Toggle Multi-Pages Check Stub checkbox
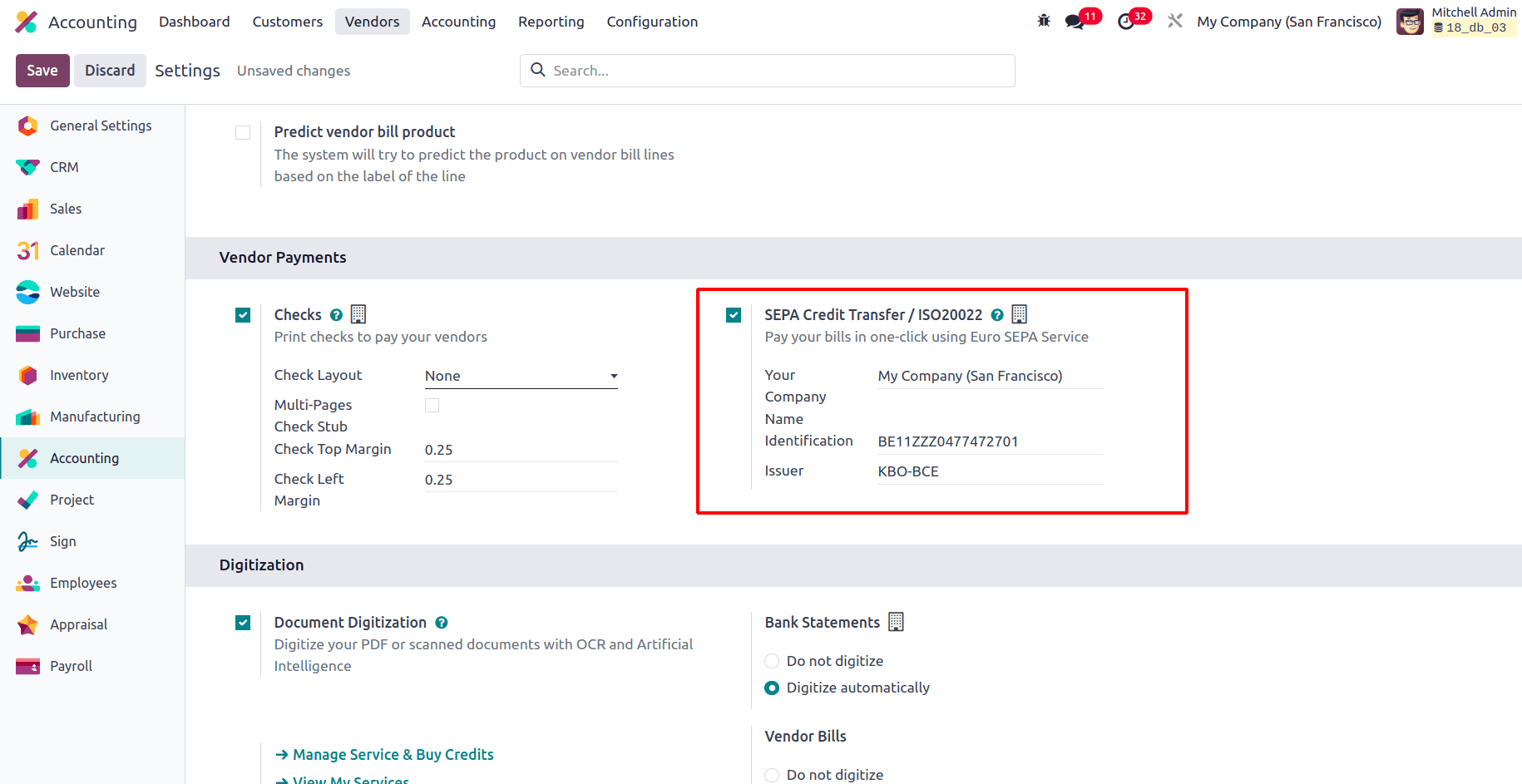The height and width of the screenshot is (784, 1522). [432, 405]
